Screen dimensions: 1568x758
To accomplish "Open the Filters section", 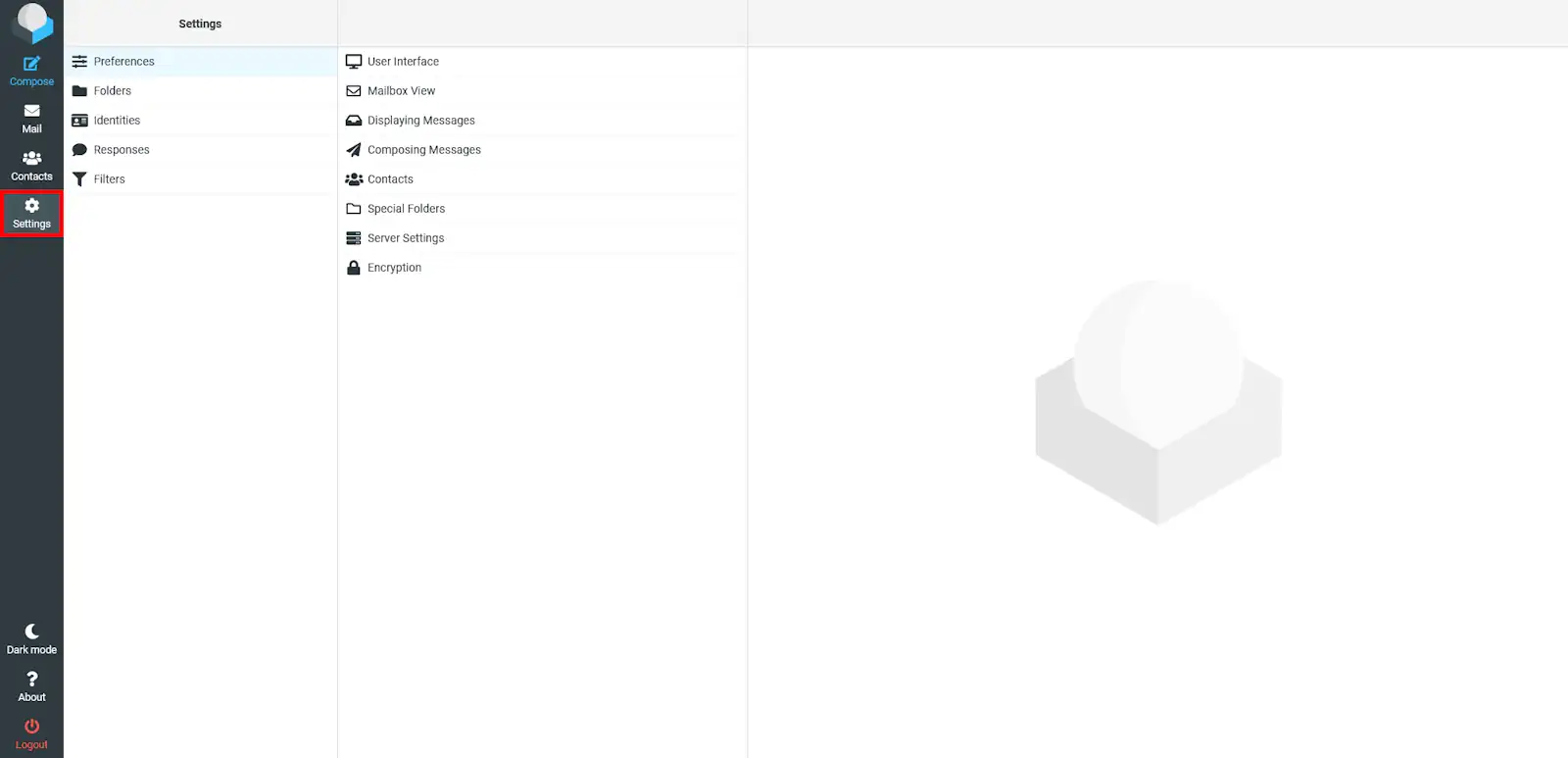I will pyautogui.click(x=109, y=179).
